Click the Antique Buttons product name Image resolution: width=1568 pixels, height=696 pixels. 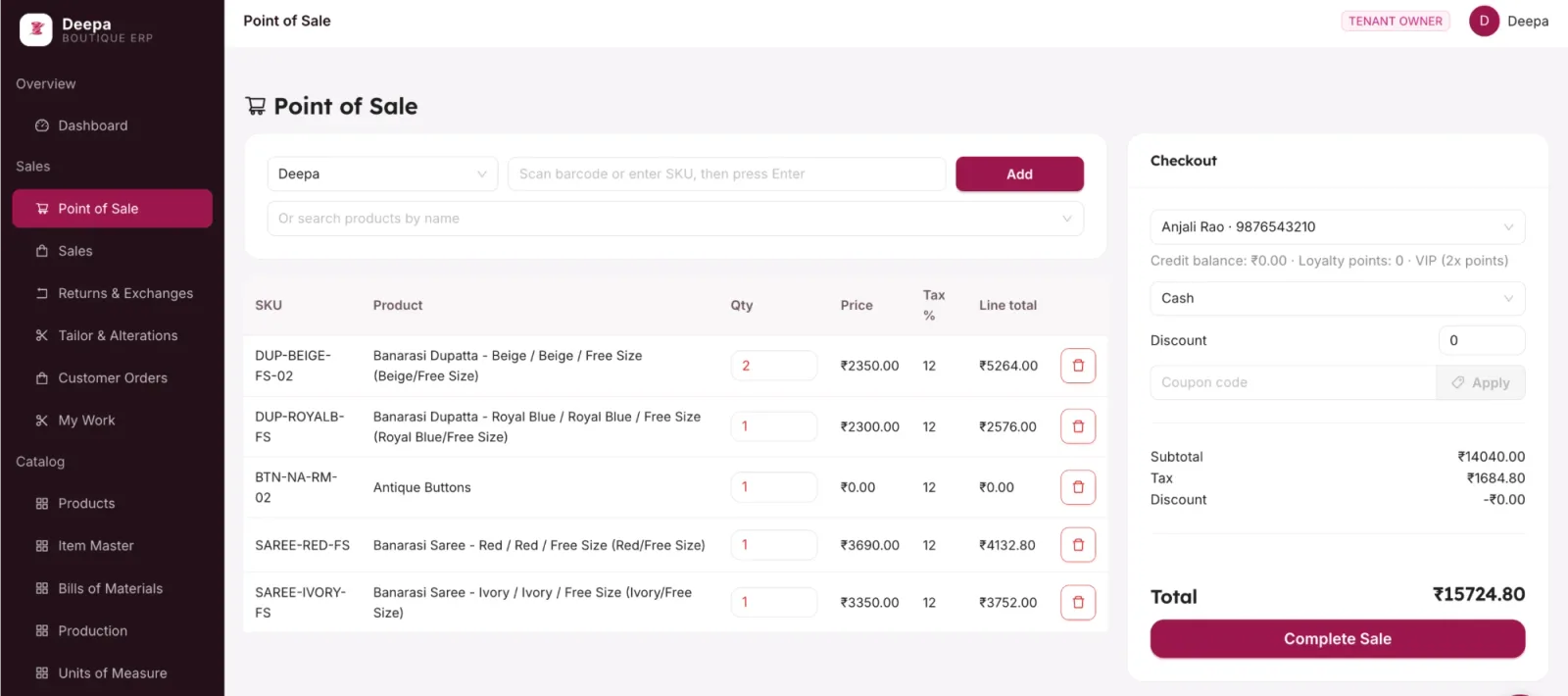pyautogui.click(x=422, y=487)
